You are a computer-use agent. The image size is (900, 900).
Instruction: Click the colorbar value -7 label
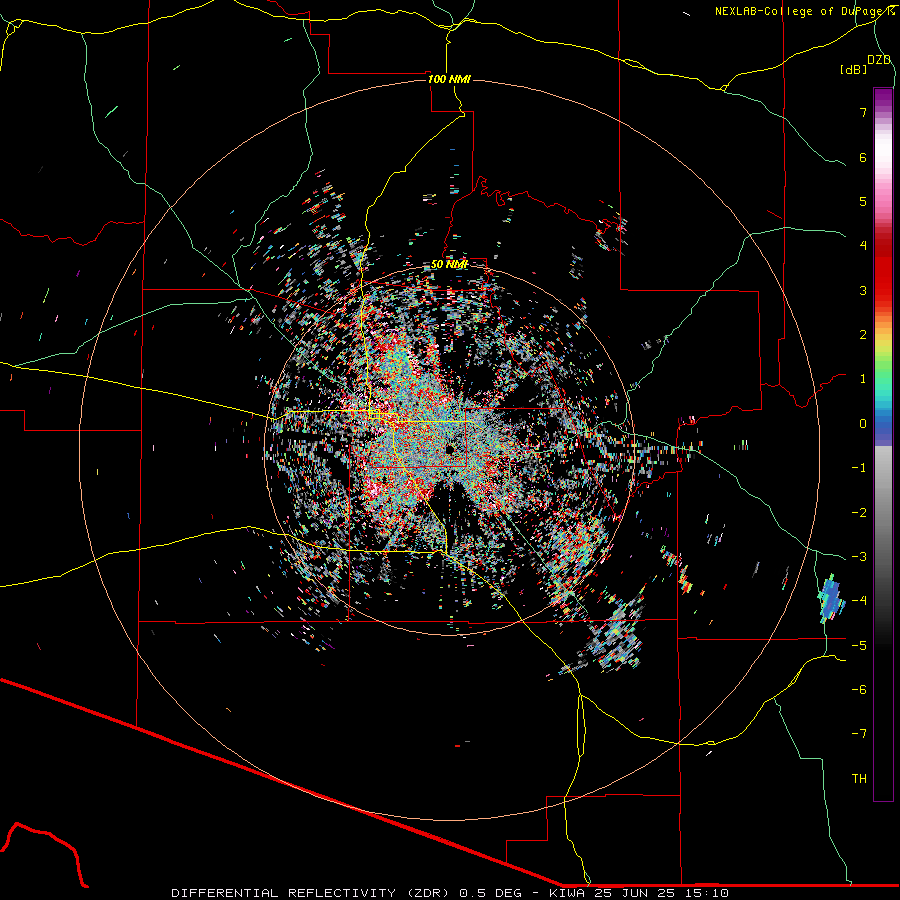859,734
